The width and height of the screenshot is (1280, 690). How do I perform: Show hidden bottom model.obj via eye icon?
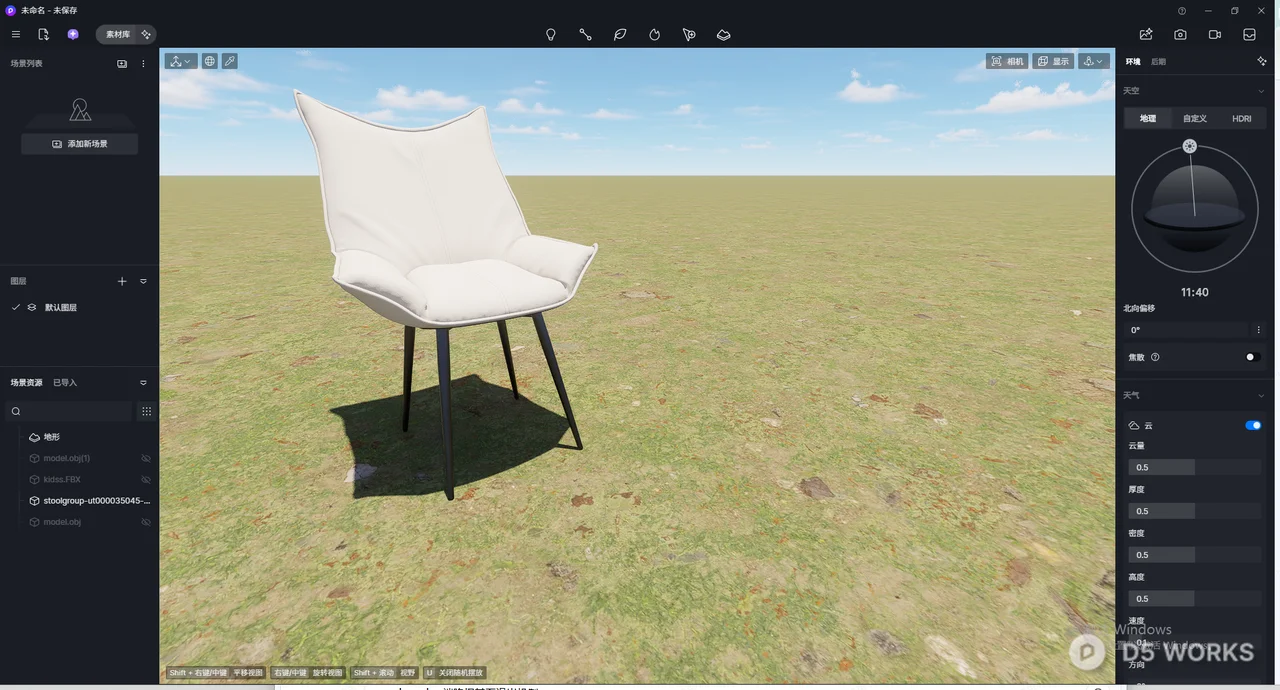146,522
